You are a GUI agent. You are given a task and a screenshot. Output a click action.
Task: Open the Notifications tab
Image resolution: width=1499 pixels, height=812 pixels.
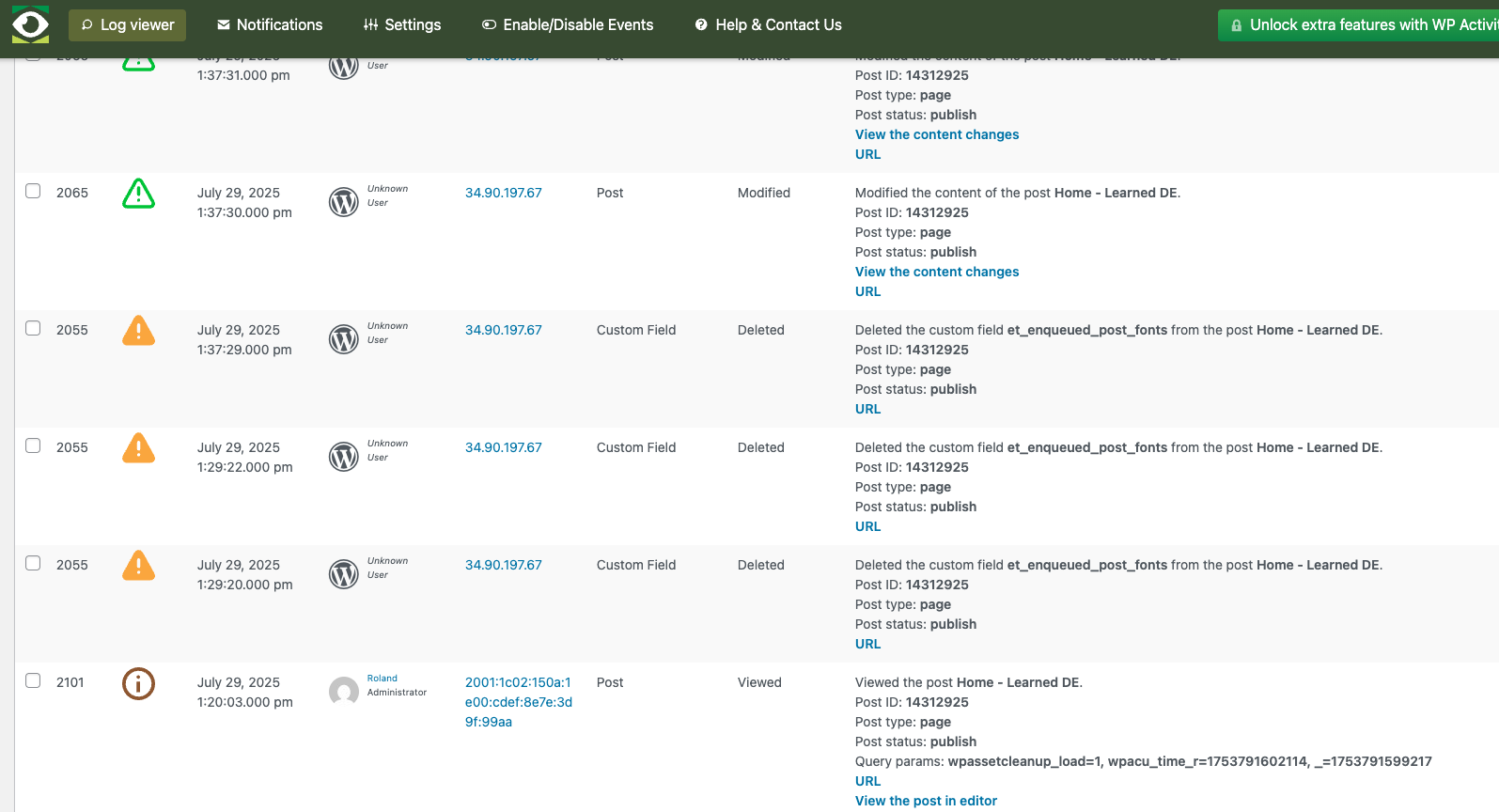(270, 25)
